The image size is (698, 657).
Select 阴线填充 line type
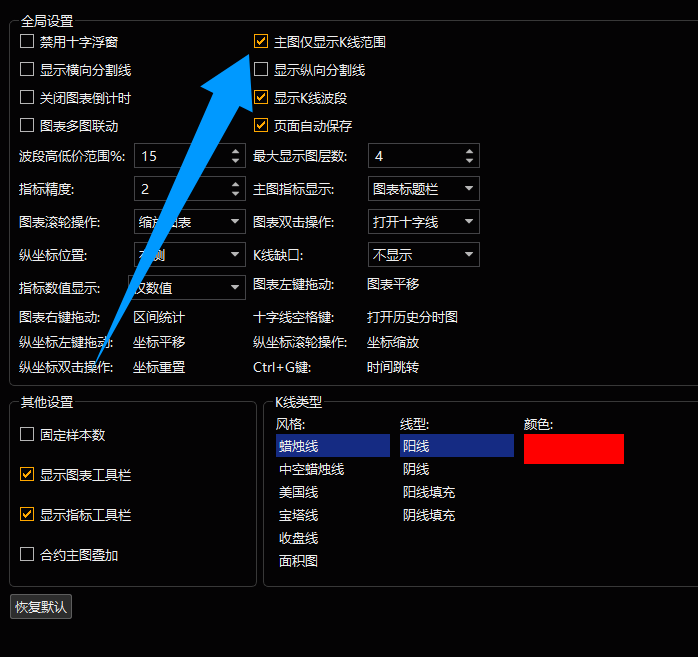pyautogui.click(x=429, y=515)
